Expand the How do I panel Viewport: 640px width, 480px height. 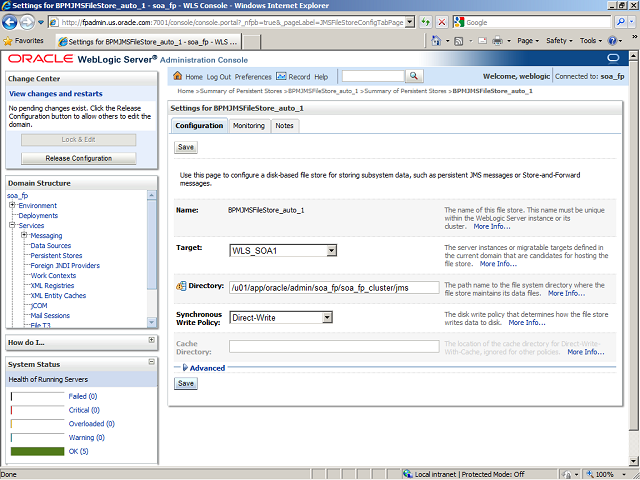151,341
